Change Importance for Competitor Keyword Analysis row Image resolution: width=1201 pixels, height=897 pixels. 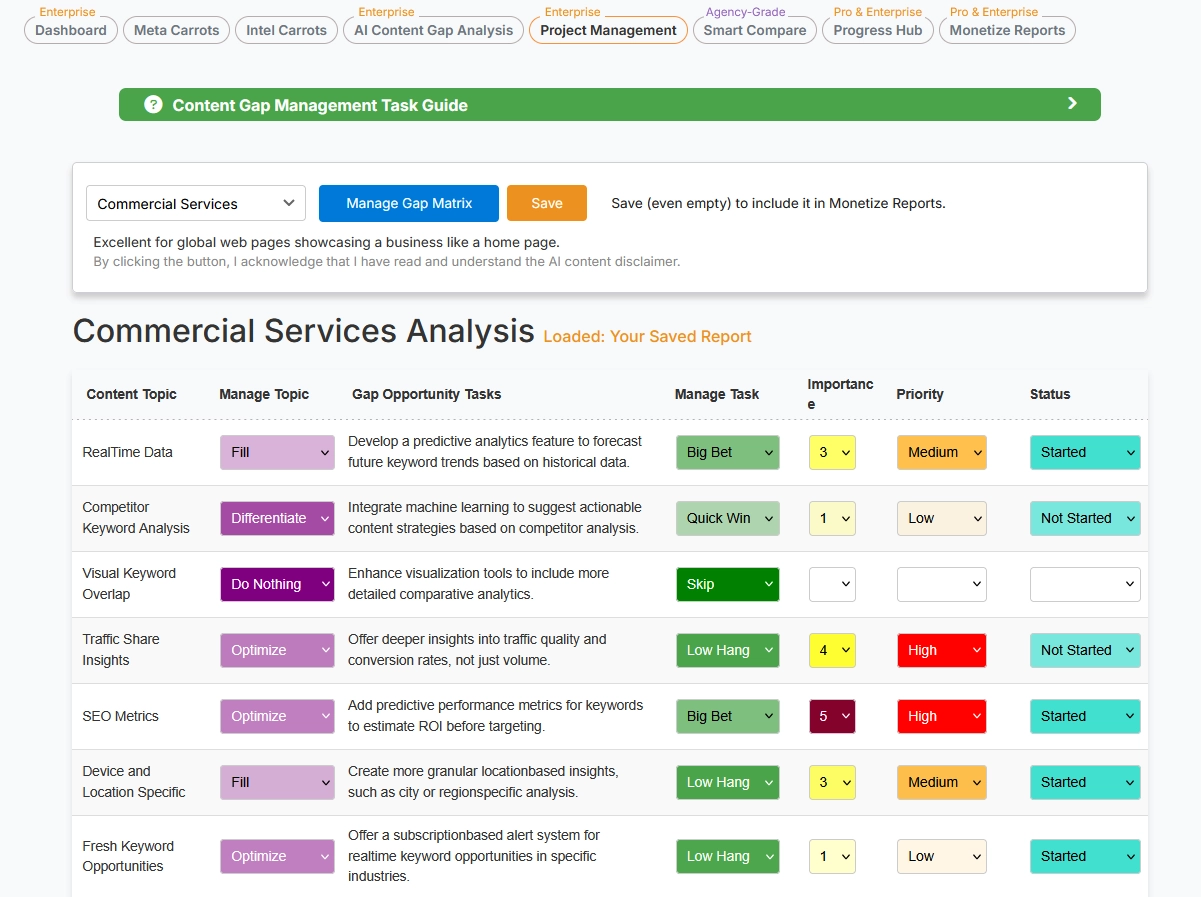point(832,518)
